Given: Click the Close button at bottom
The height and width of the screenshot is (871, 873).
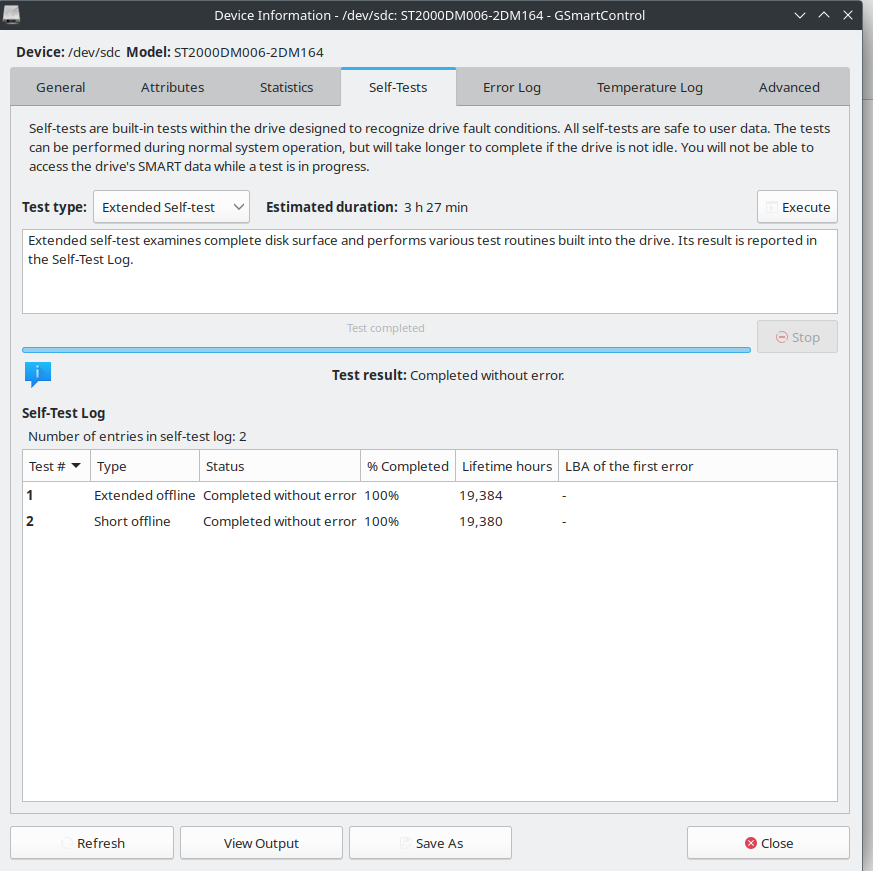Looking at the screenshot, I should pyautogui.click(x=768, y=843).
